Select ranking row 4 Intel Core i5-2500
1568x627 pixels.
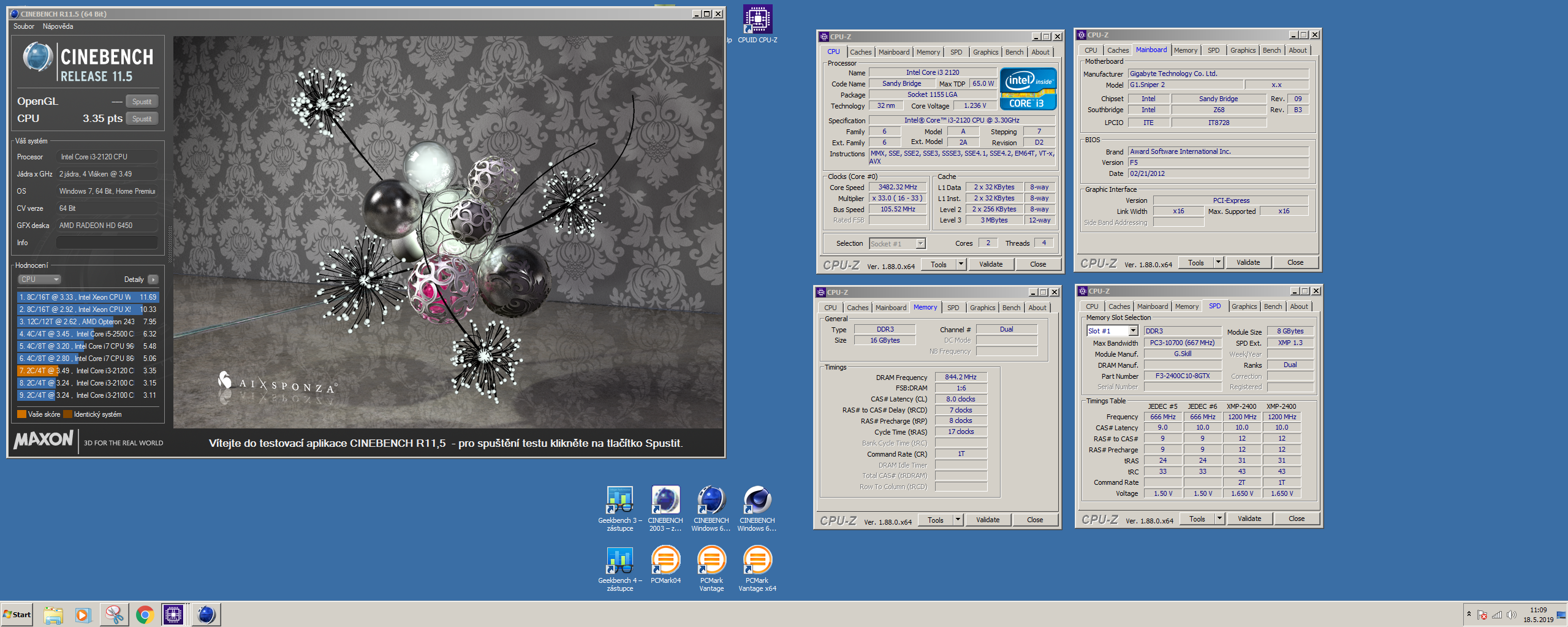click(88, 334)
